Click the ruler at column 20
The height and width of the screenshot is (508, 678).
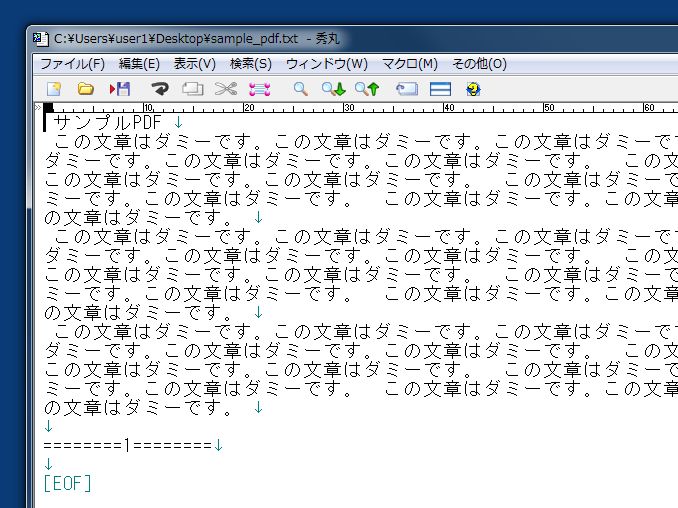[x=249, y=108]
